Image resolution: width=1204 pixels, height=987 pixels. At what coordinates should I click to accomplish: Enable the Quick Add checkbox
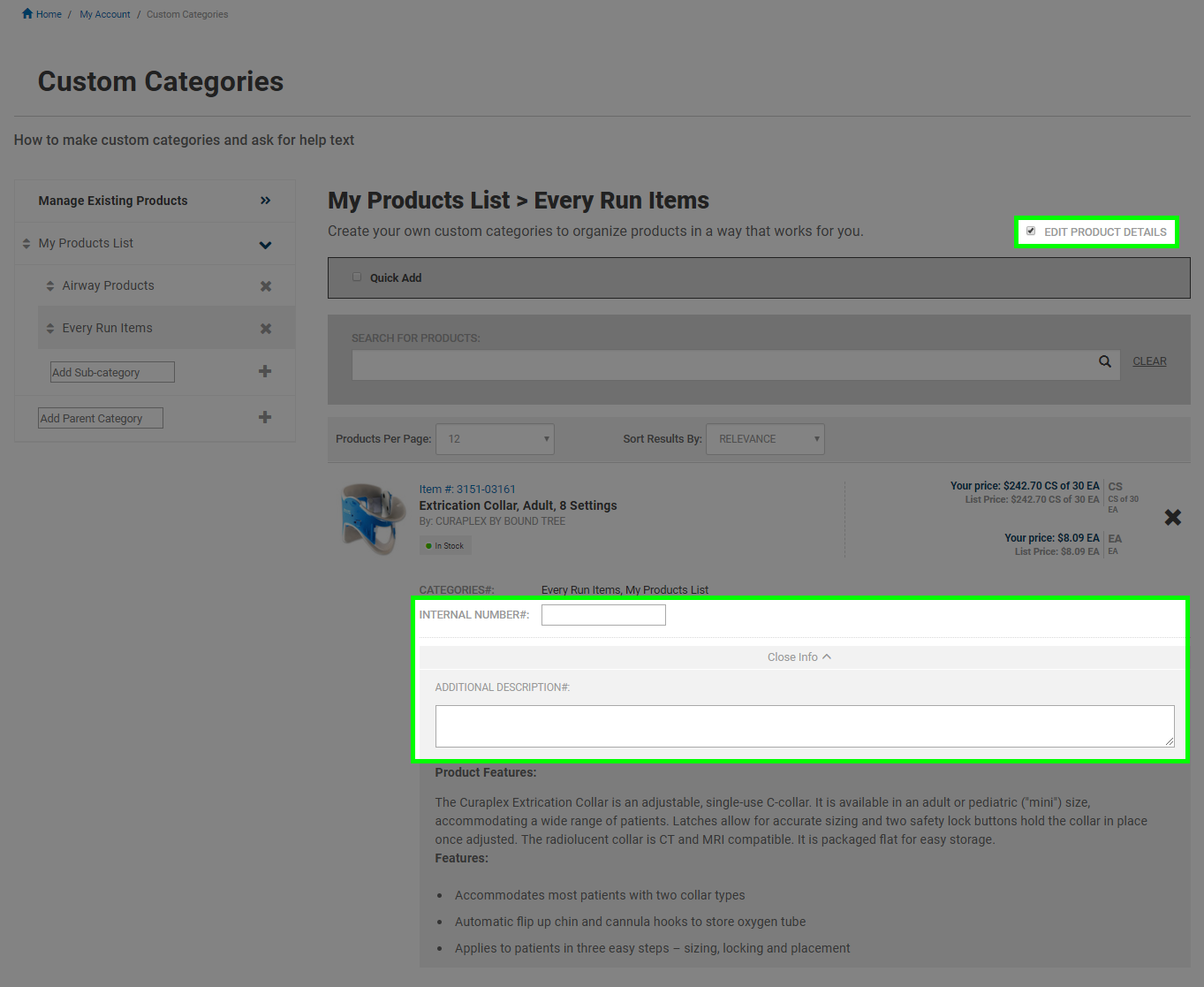click(357, 277)
